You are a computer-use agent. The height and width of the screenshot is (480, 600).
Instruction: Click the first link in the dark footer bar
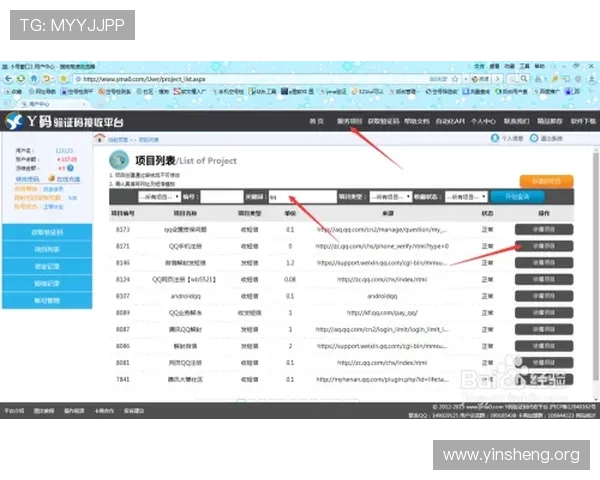[14, 411]
